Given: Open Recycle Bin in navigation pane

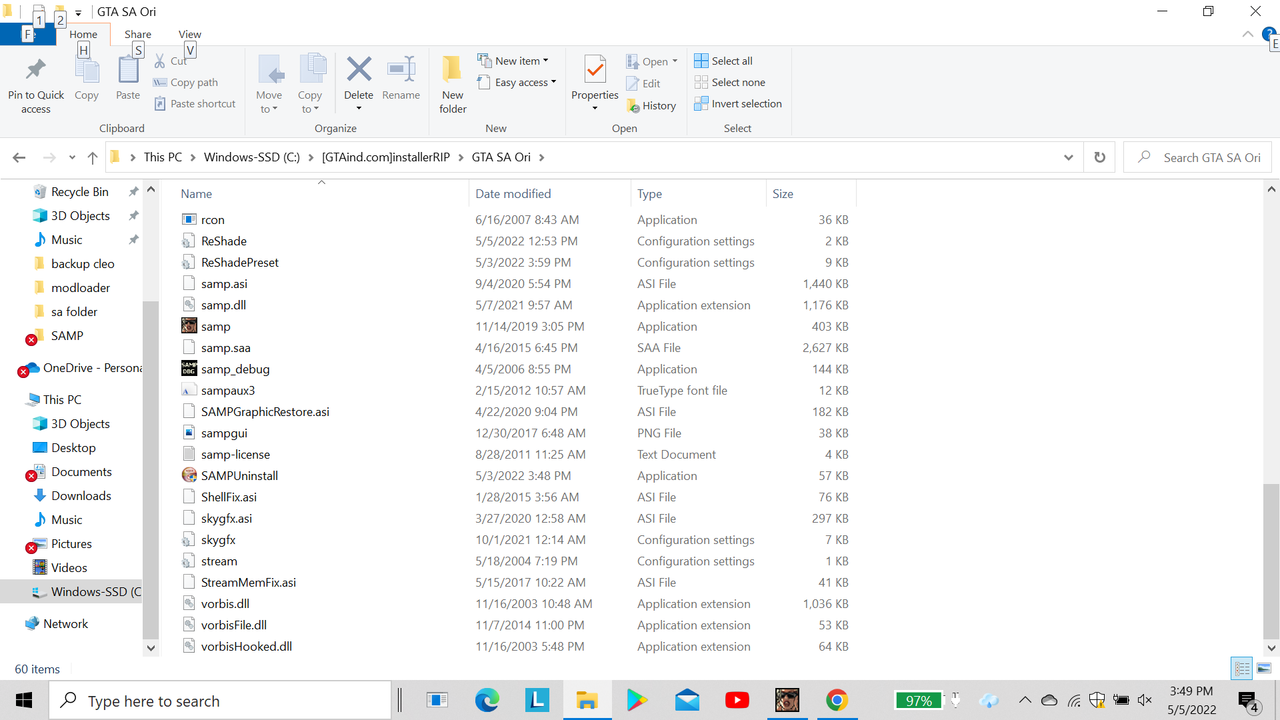Looking at the screenshot, I should [x=80, y=191].
